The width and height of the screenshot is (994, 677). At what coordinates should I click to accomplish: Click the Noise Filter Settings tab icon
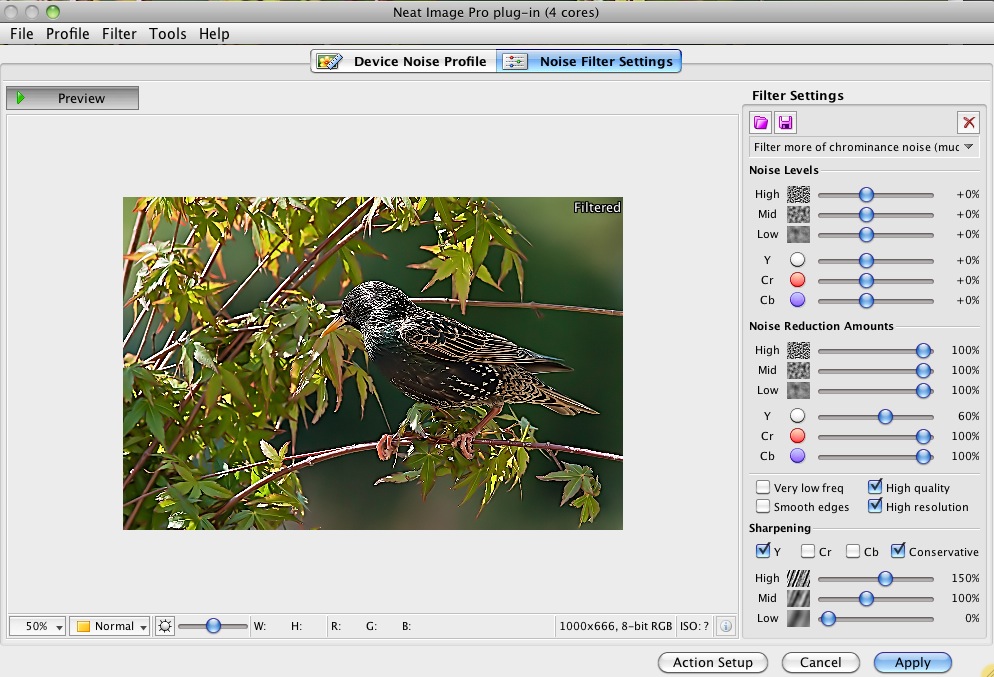pos(515,61)
